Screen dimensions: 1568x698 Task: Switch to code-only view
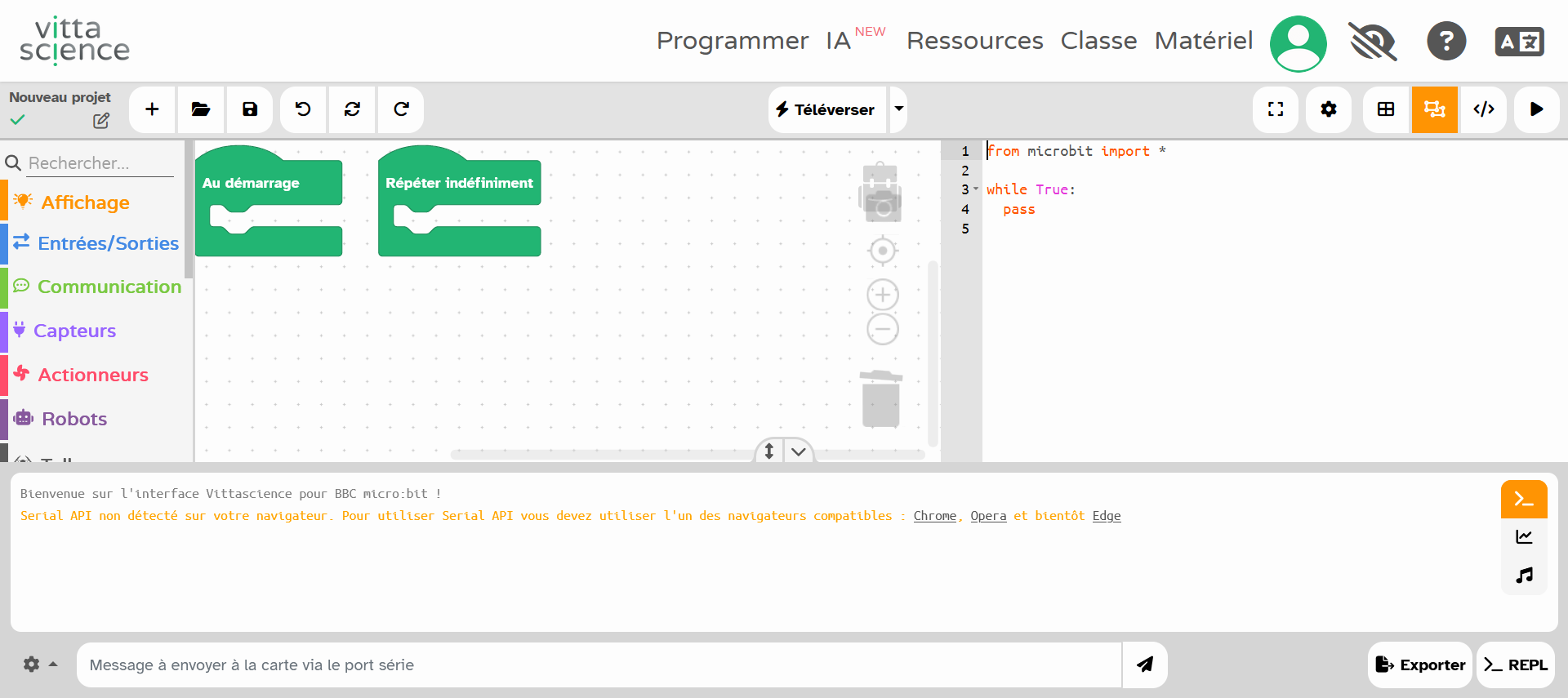[x=1484, y=109]
